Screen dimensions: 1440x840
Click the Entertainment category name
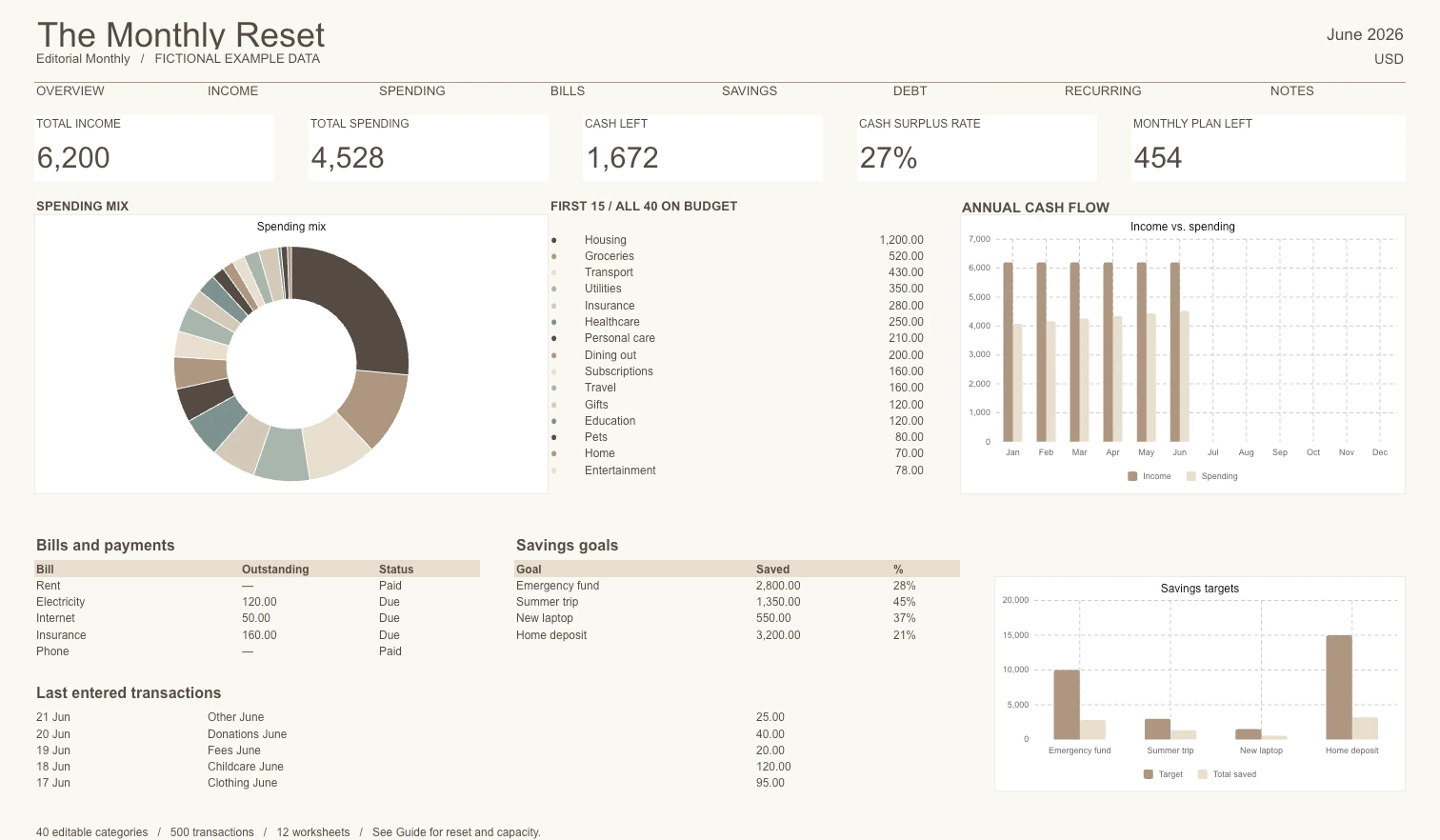pyautogui.click(x=620, y=470)
